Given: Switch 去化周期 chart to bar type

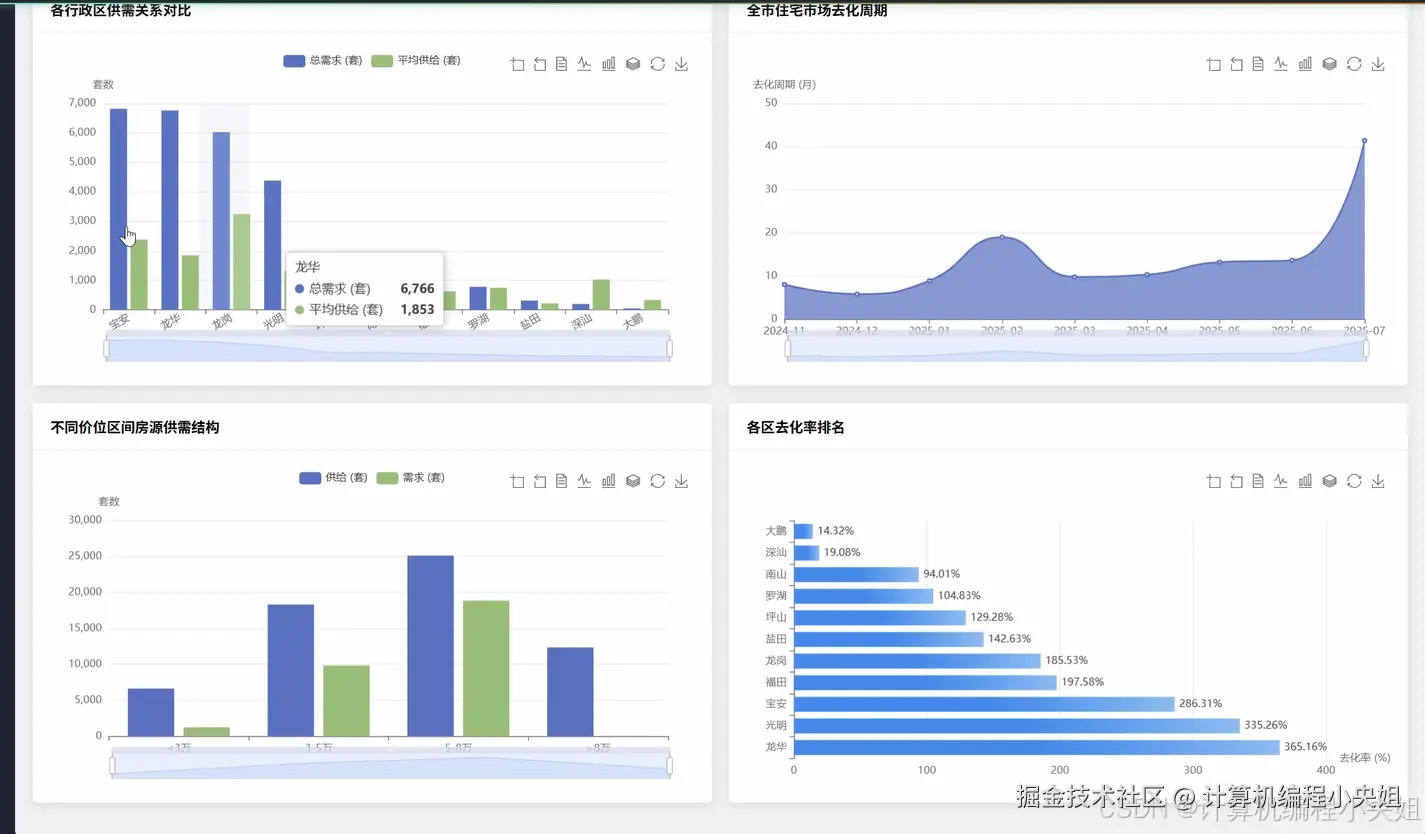Looking at the screenshot, I should [1305, 64].
